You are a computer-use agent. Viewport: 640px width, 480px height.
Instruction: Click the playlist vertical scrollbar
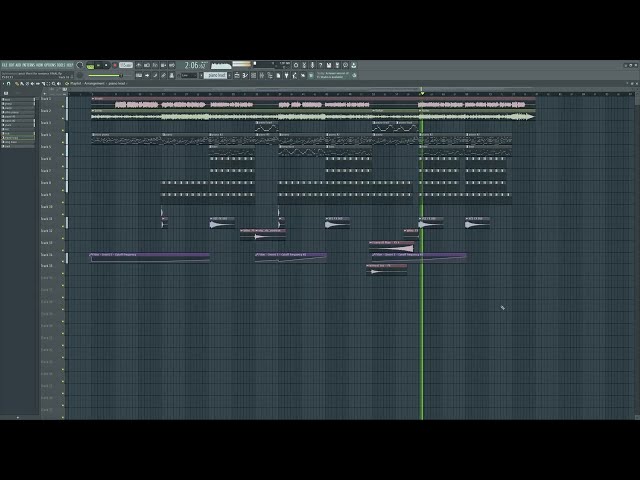tap(637, 255)
